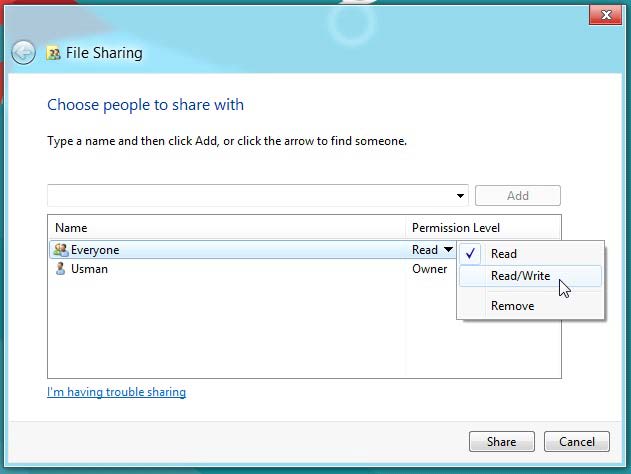Click the Choose people to share with heading
Viewport: 631px width, 474px height.
[145, 105]
